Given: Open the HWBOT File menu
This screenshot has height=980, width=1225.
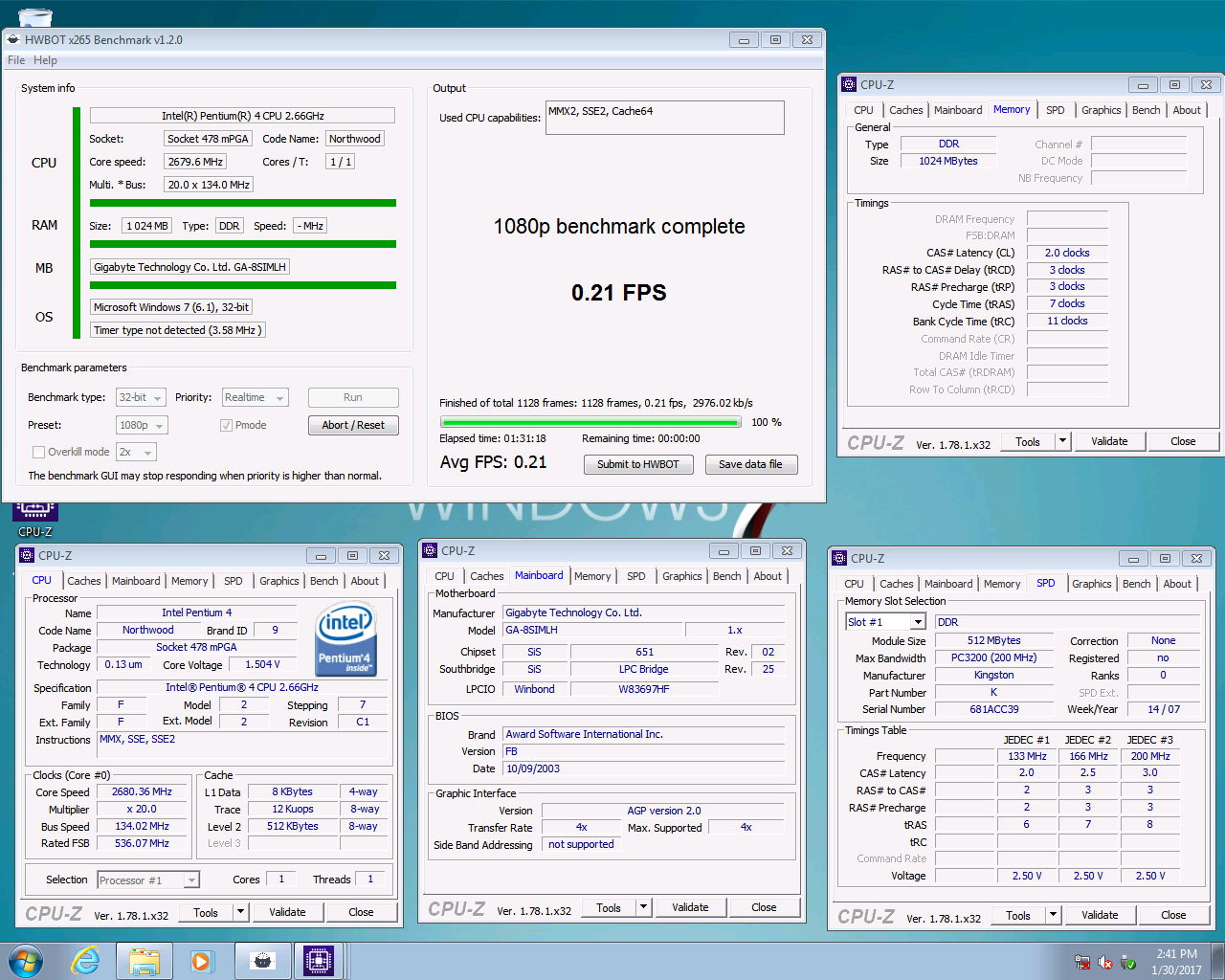Looking at the screenshot, I should pyautogui.click(x=16, y=60).
